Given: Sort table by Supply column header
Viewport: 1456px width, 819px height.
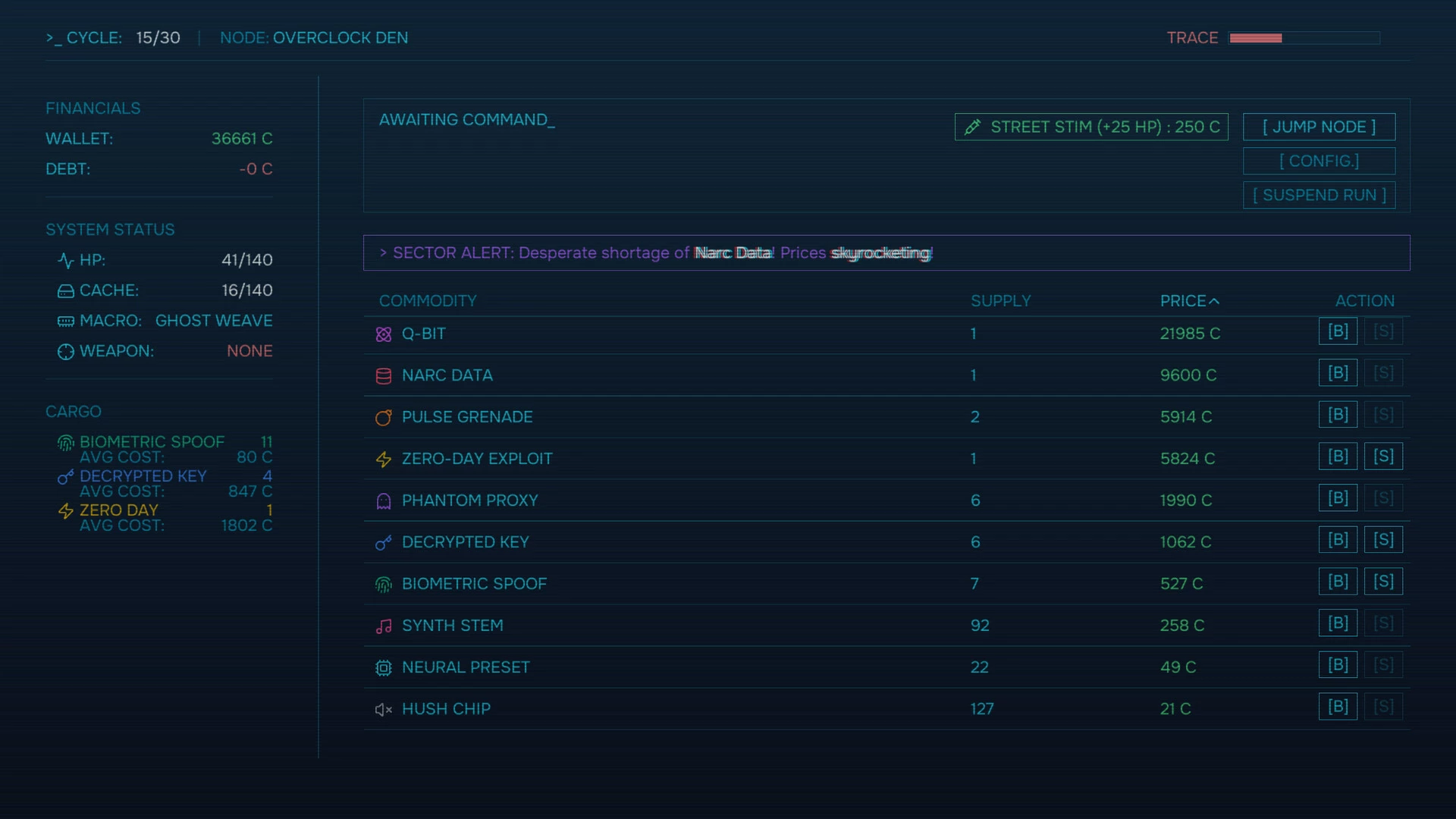Looking at the screenshot, I should point(1000,301).
